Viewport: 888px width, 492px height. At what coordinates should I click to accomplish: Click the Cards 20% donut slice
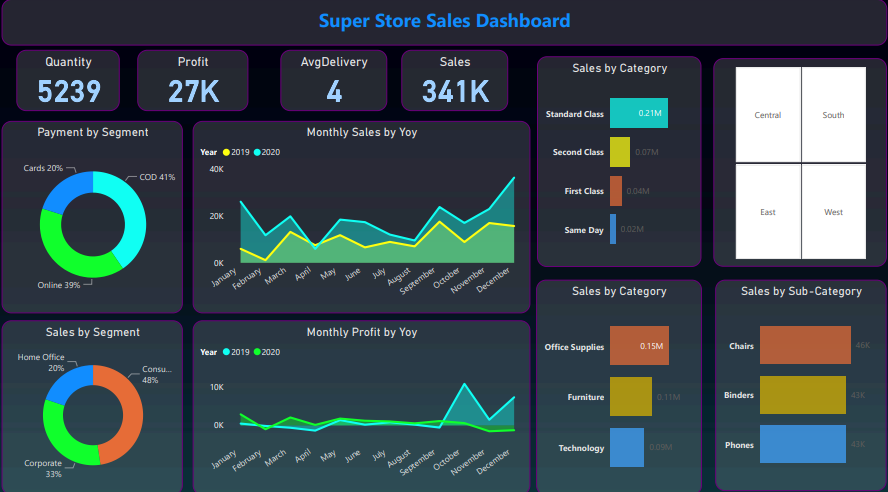coord(67,190)
